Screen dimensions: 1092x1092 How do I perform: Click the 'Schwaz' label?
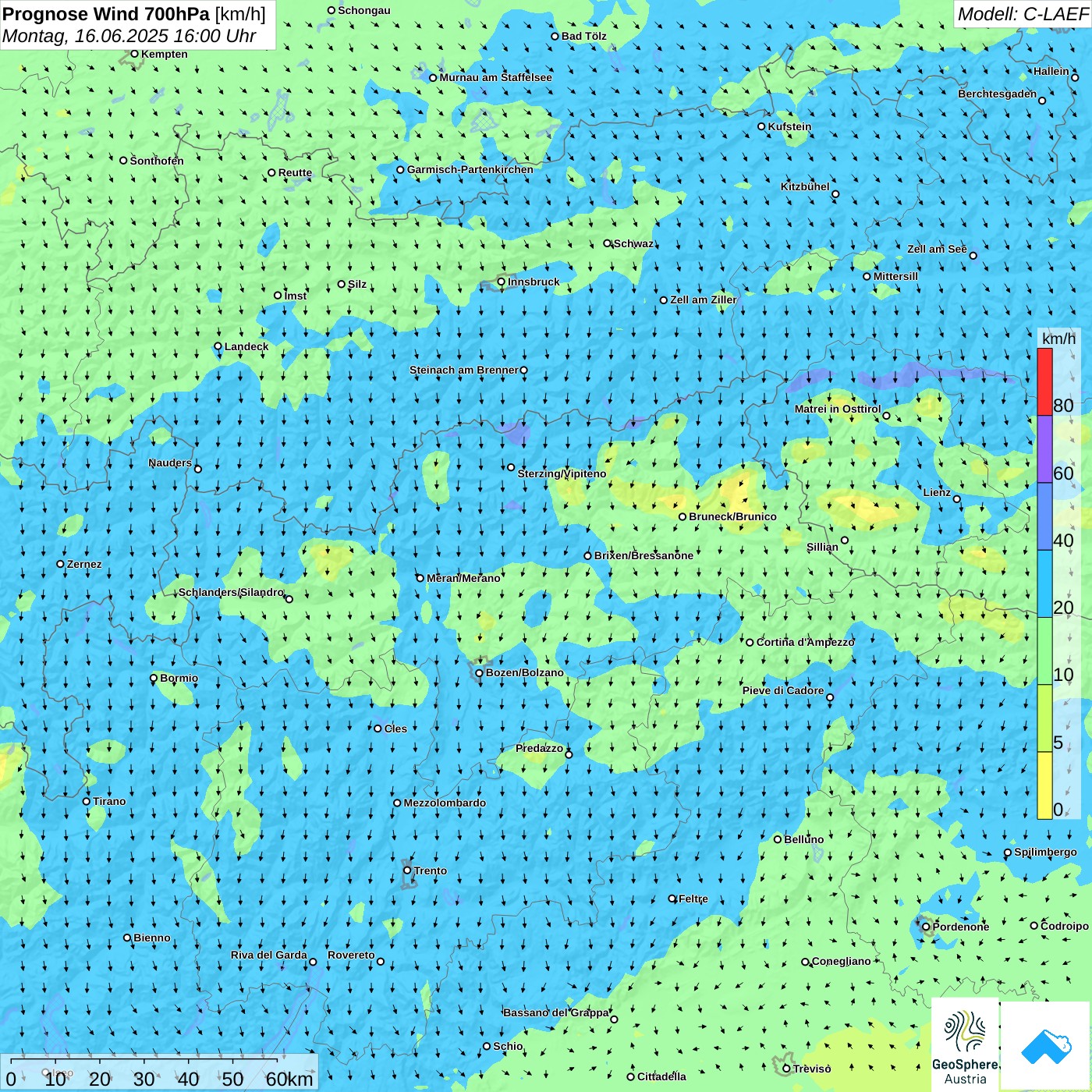point(633,243)
